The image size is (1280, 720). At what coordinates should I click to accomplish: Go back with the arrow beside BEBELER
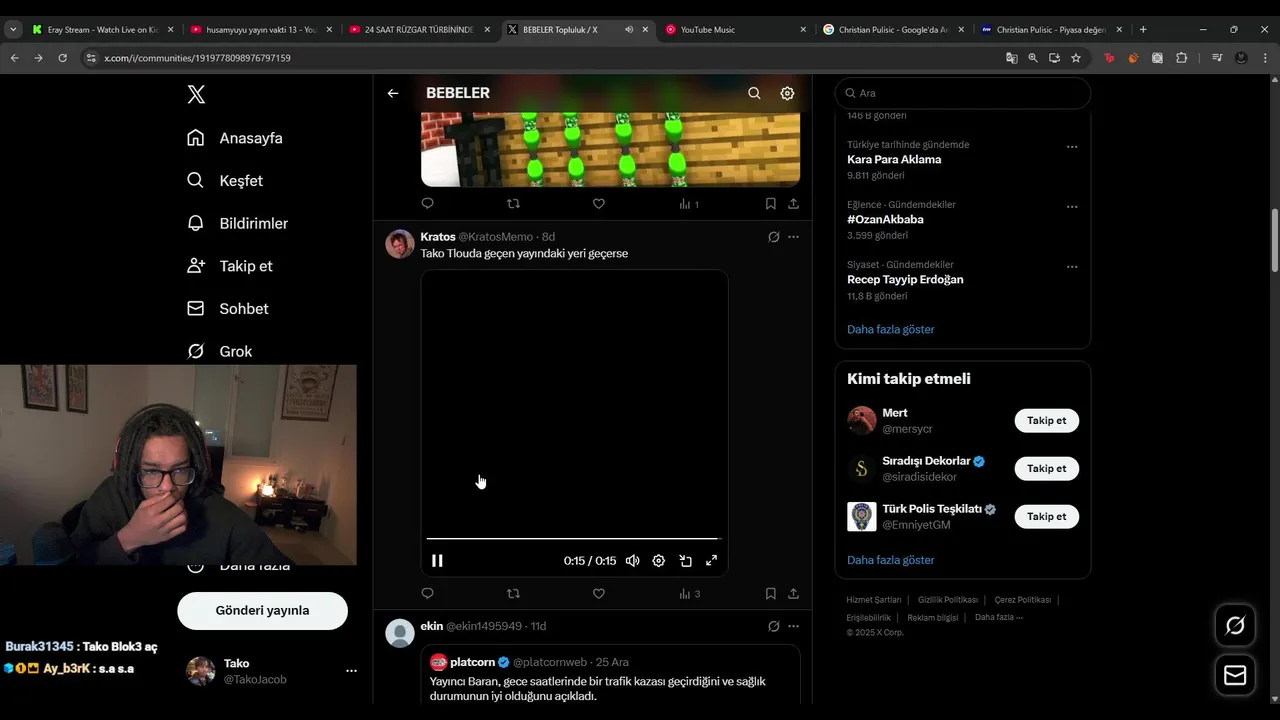[x=393, y=93]
